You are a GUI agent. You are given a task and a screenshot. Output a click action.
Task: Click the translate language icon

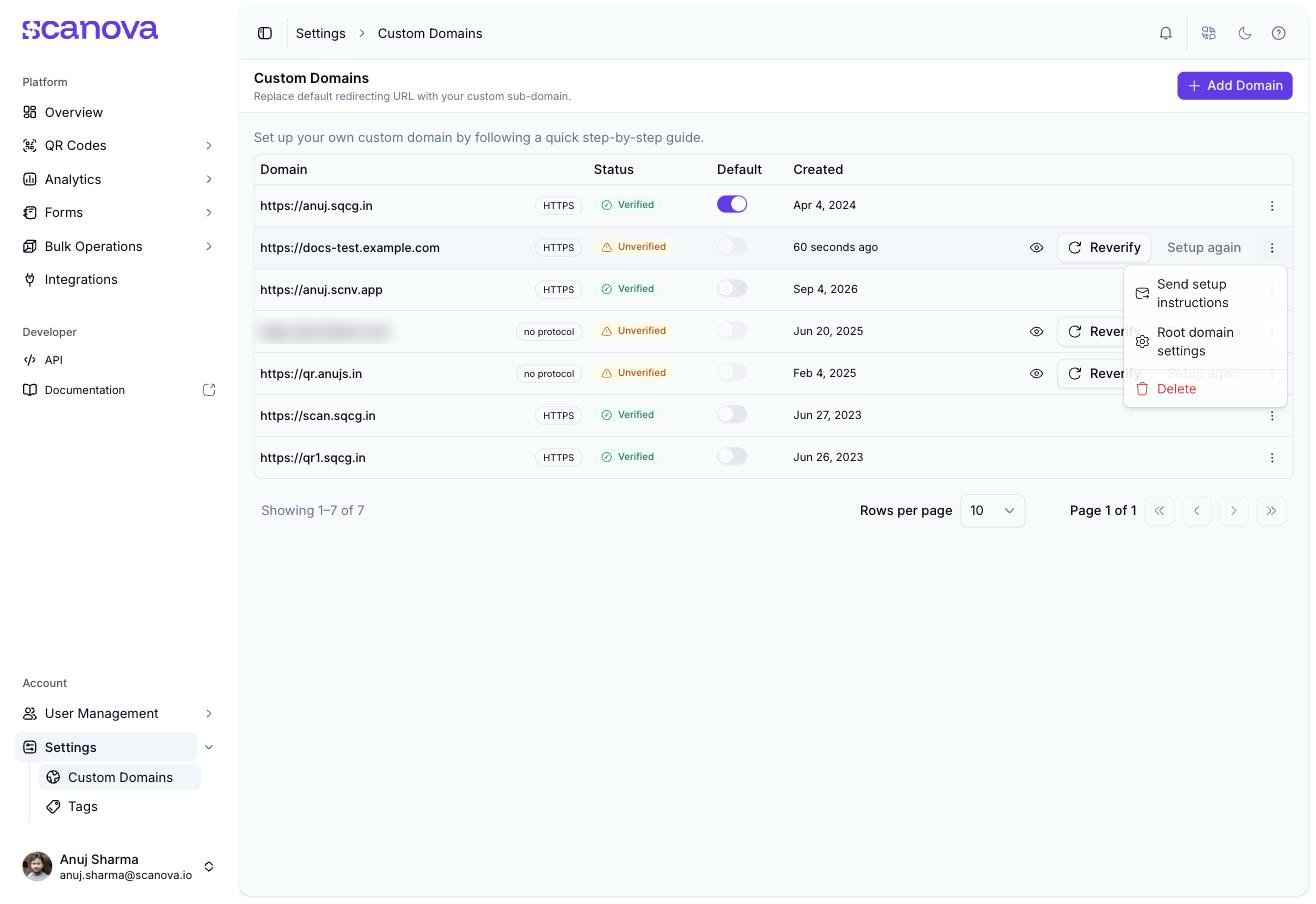tap(1209, 33)
